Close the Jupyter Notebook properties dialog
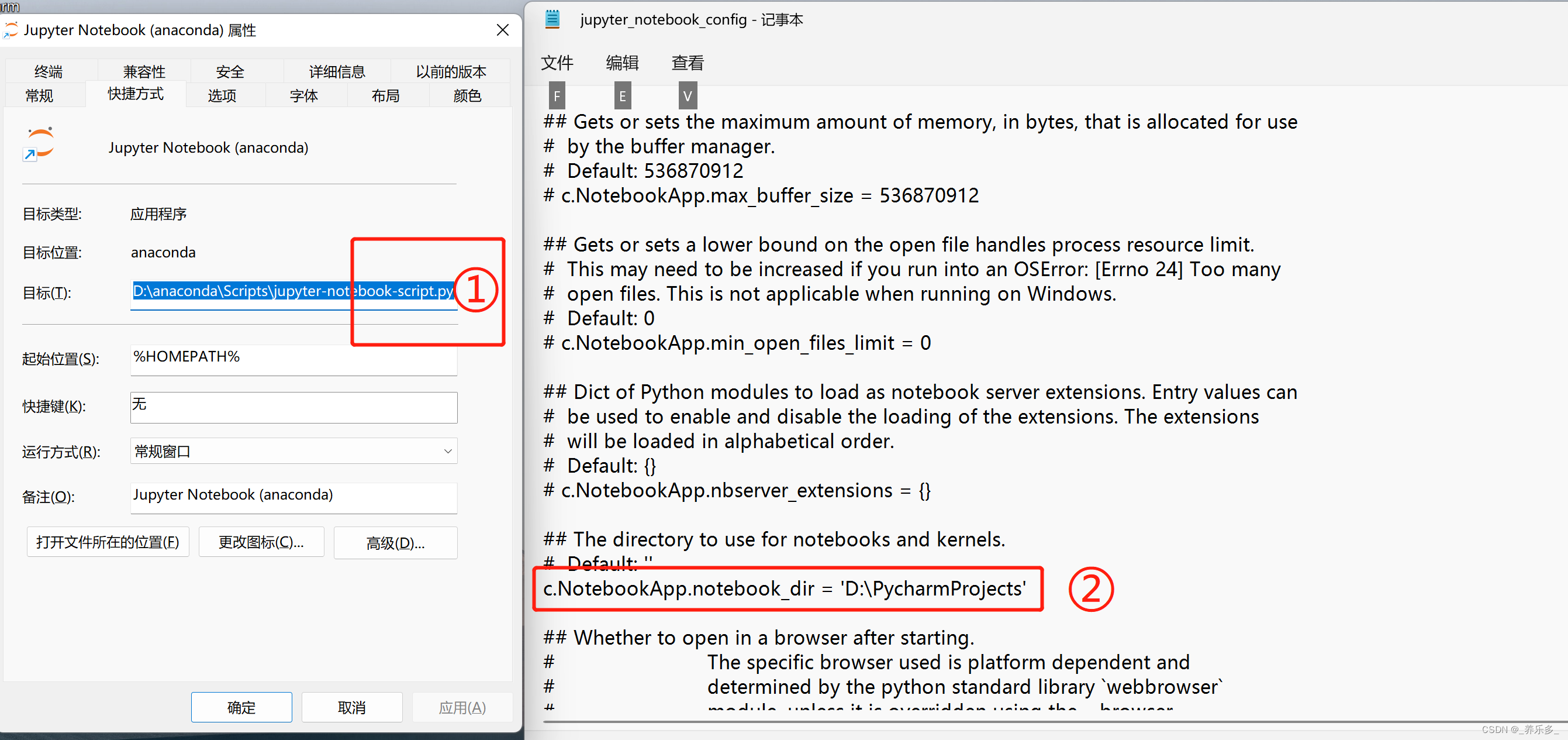Viewport: 1568px width, 740px height. coord(502,30)
